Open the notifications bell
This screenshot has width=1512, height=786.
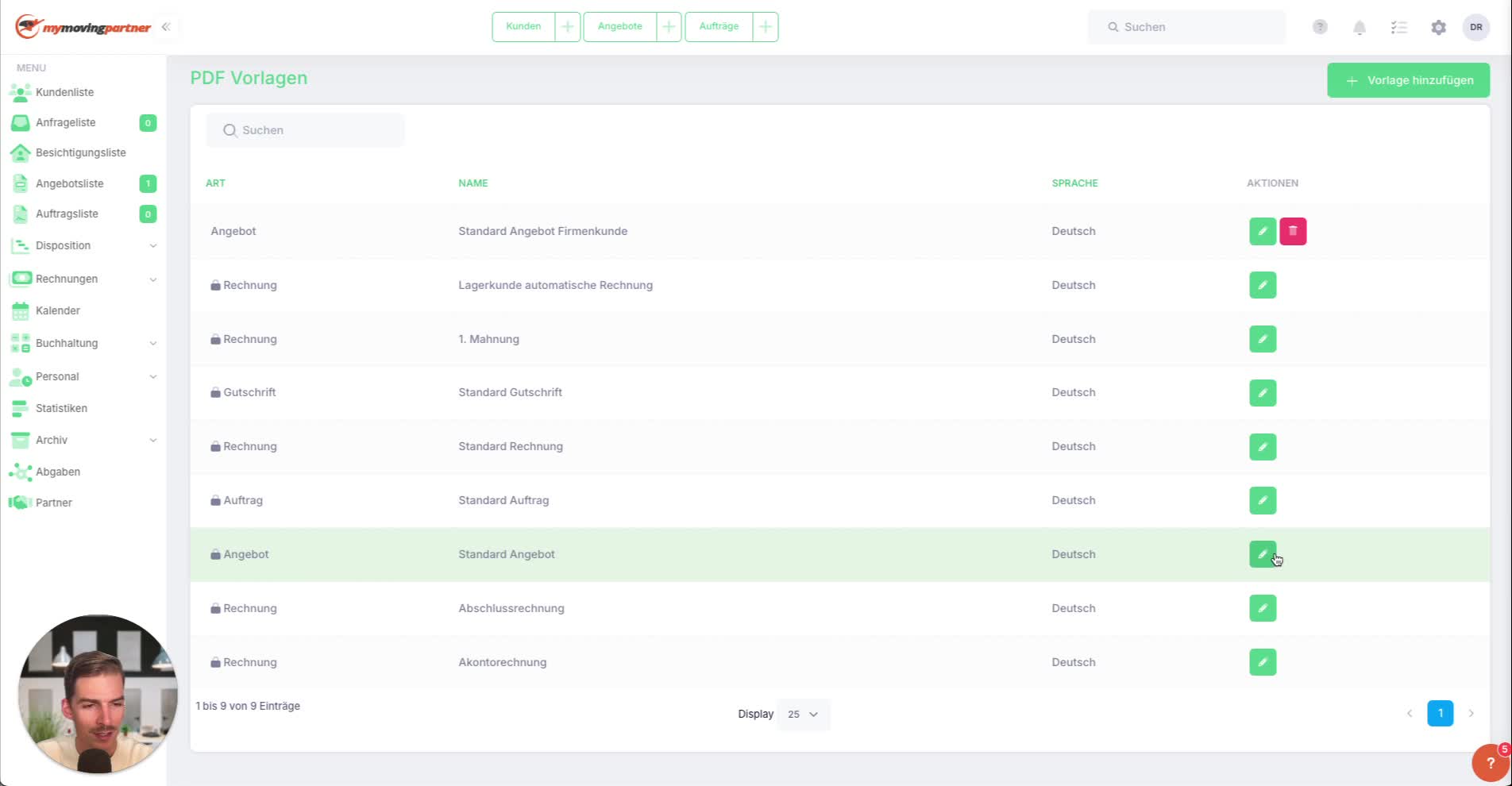(x=1360, y=28)
